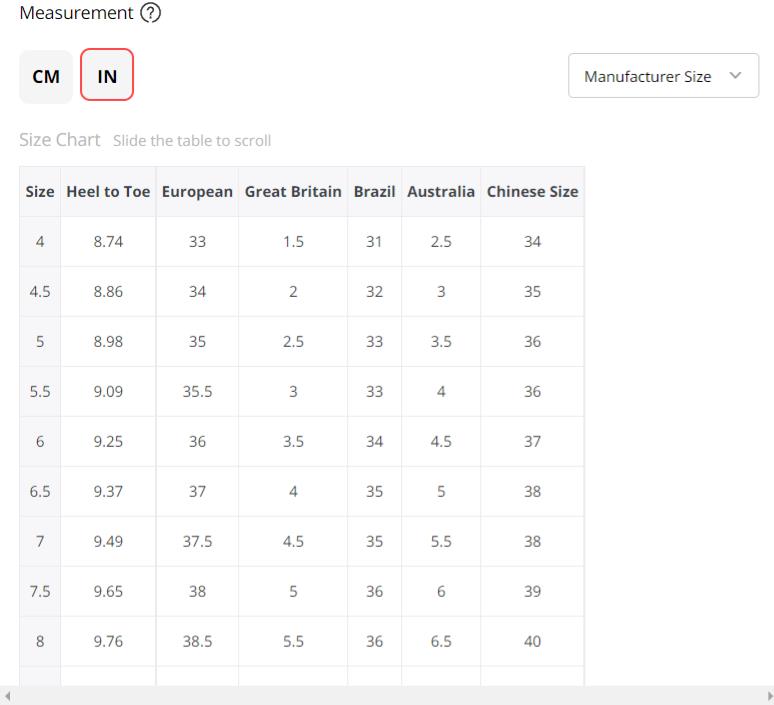Click the horizontal scrollbar right arrow
This screenshot has width=774, height=705.
(768, 696)
